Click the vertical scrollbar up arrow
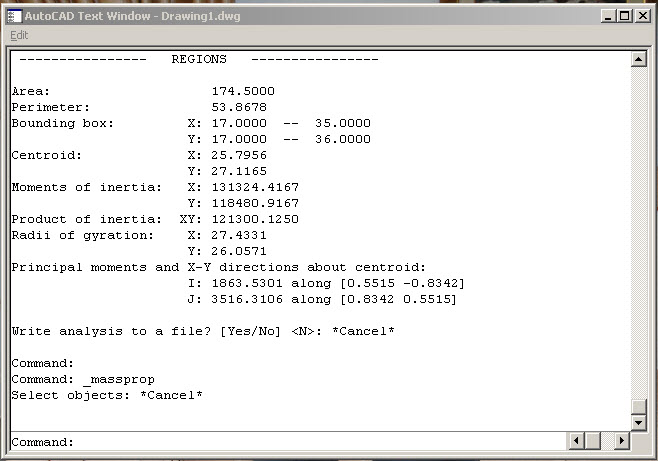Screen dimensions: 658x461 [x=639, y=59]
